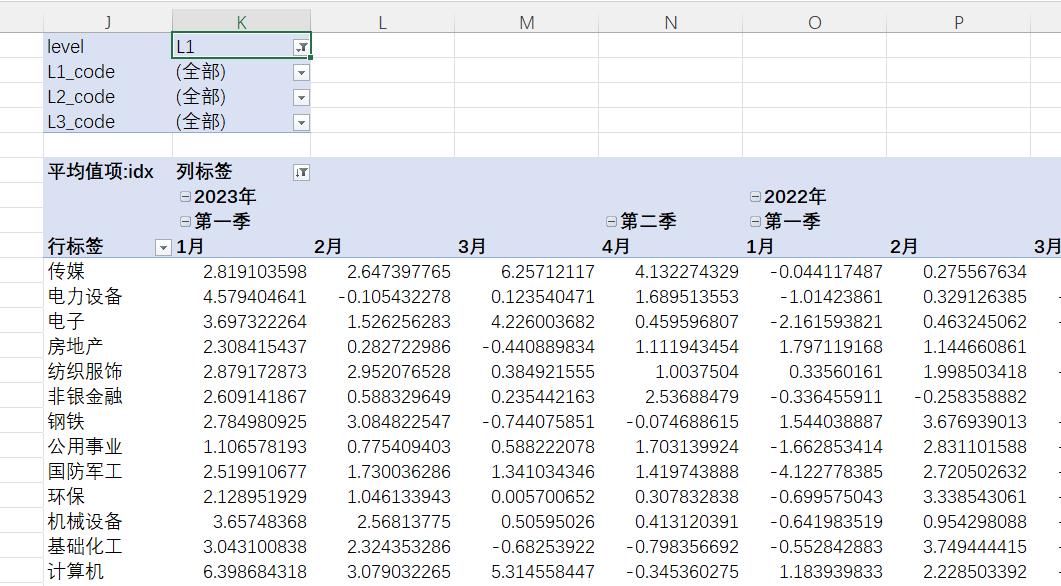1061x586 pixels.
Task: Select cell with value -0.258358882
Action: pos(959,397)
